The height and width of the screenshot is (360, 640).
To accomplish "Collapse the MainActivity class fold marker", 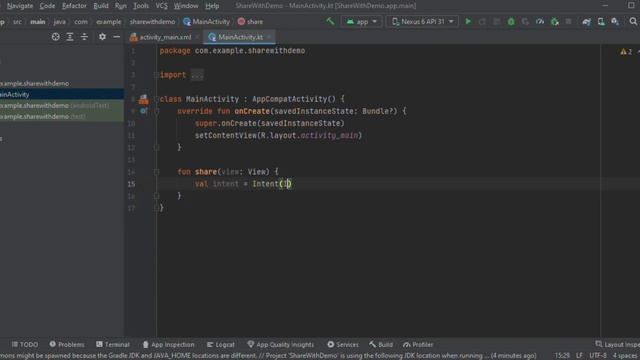I will (x=156, y=99).
